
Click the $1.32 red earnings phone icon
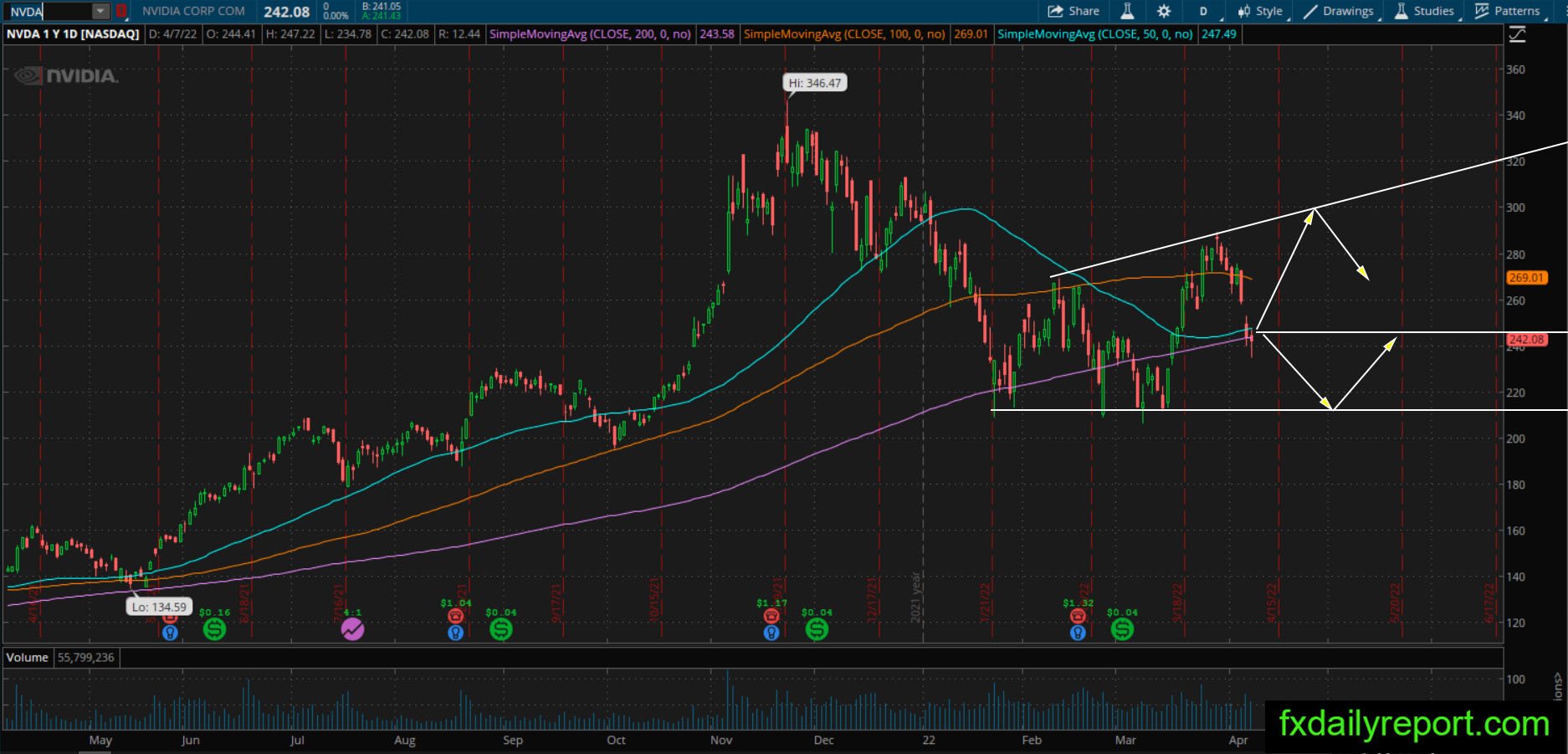(x=1078, y=616)
